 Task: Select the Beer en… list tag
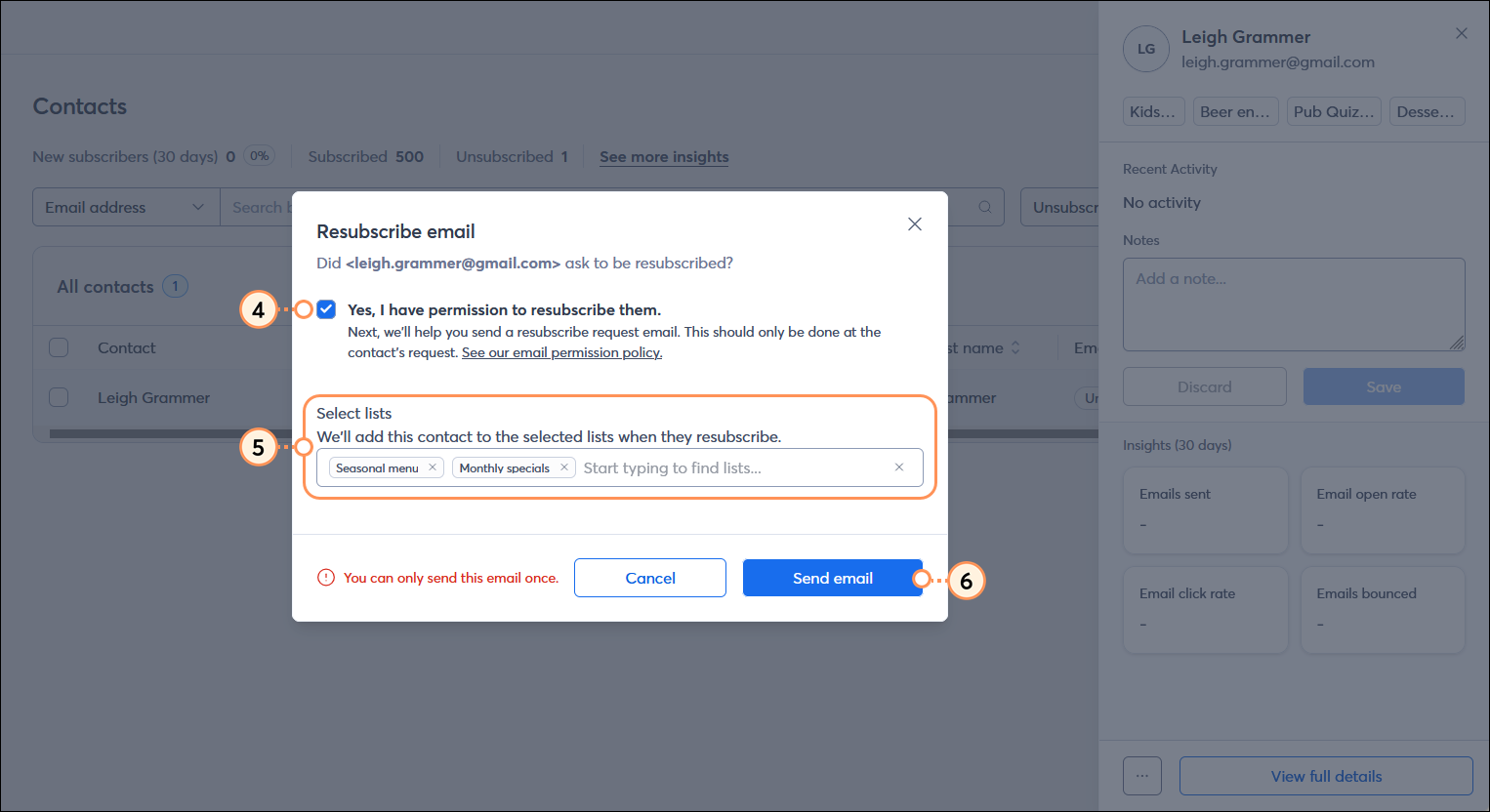click(1236, 111)
